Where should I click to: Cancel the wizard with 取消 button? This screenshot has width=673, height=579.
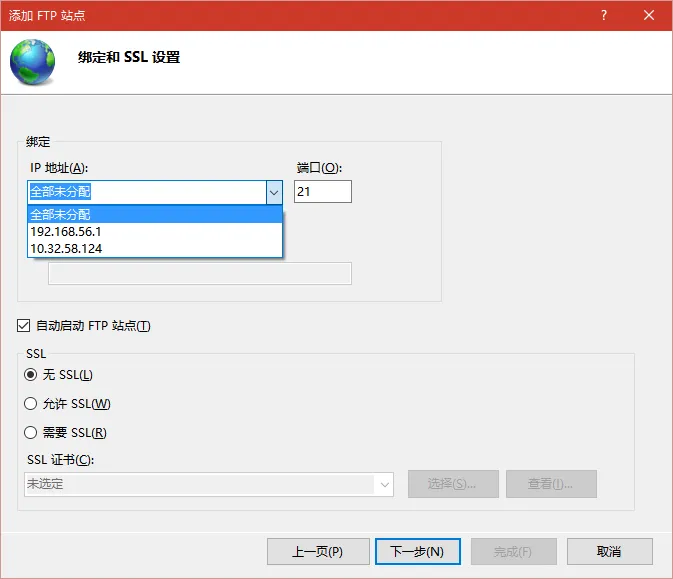point(609,552)
